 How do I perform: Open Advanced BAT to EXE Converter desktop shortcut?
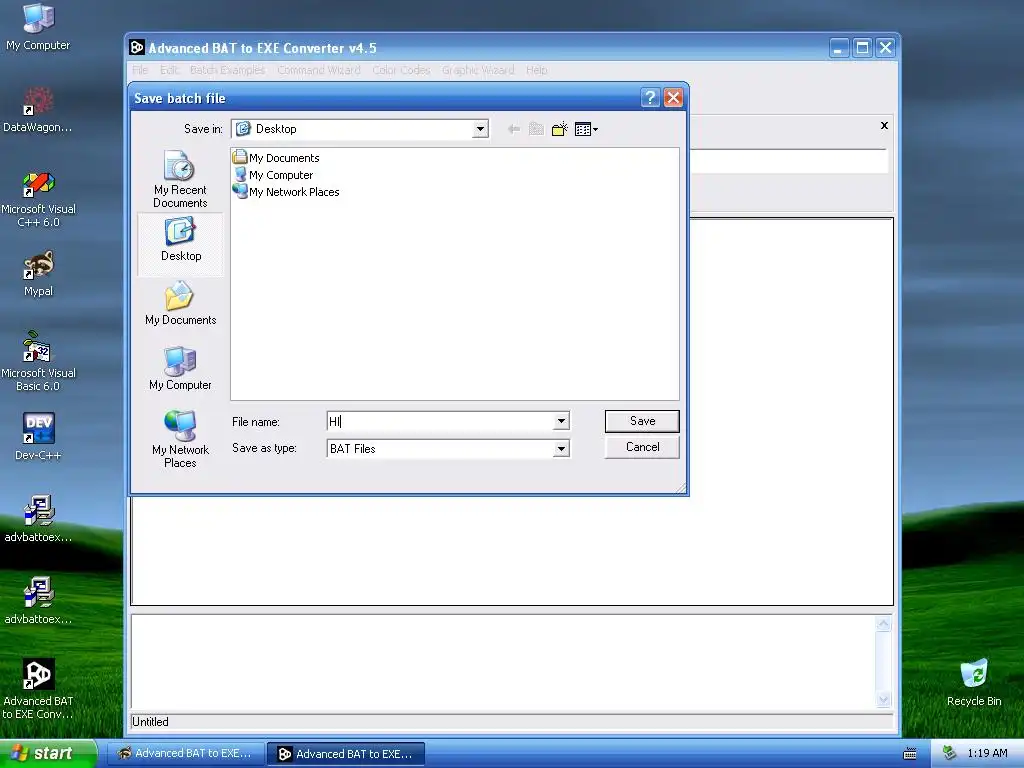point(38,690)
